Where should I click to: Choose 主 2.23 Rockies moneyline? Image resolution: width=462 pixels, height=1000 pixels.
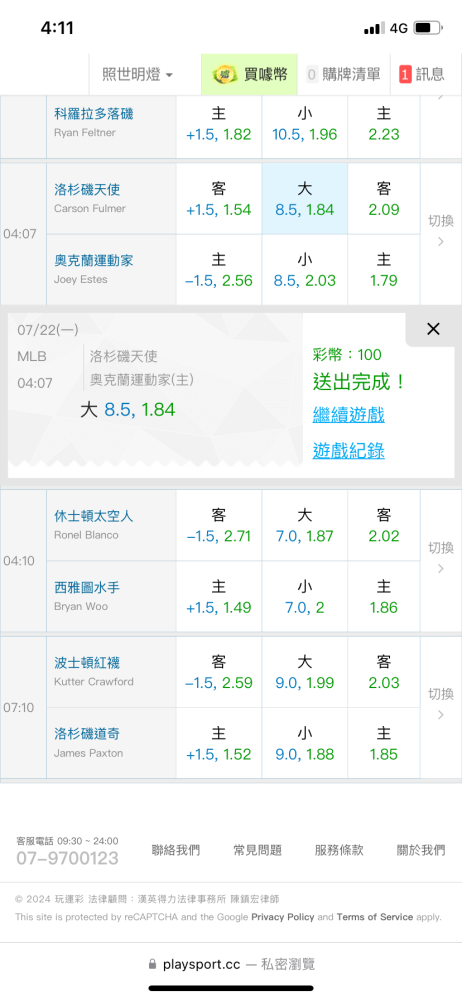[x=384, y=125]
